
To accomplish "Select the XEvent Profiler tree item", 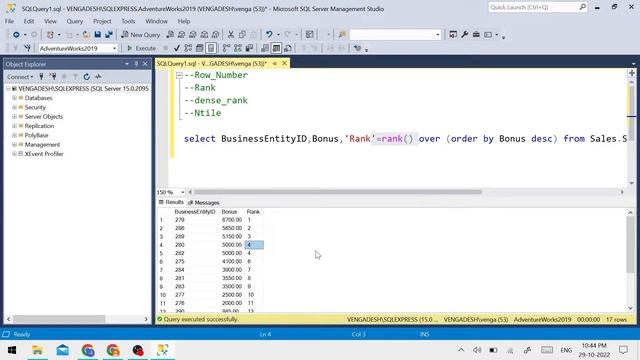I will 44,154.
